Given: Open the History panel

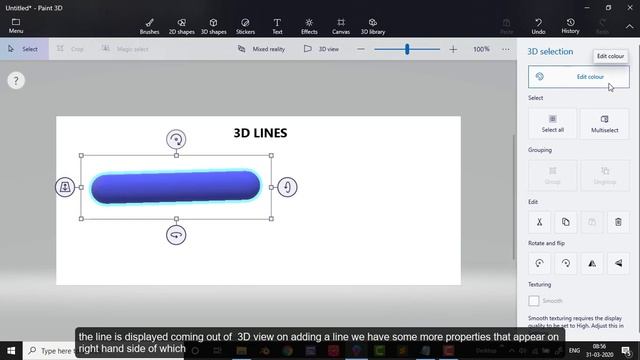Looking at the screenshot, I should coord(570,26).
